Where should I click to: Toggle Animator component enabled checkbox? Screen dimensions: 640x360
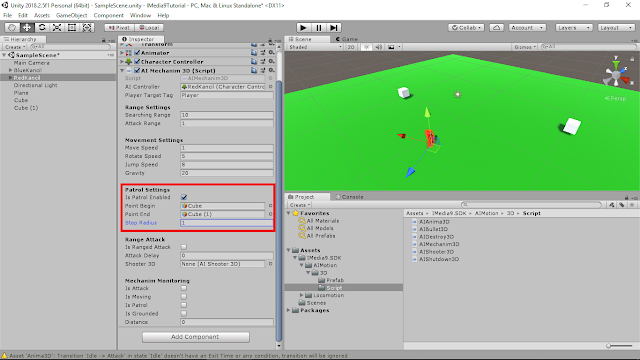coord(137,53)
